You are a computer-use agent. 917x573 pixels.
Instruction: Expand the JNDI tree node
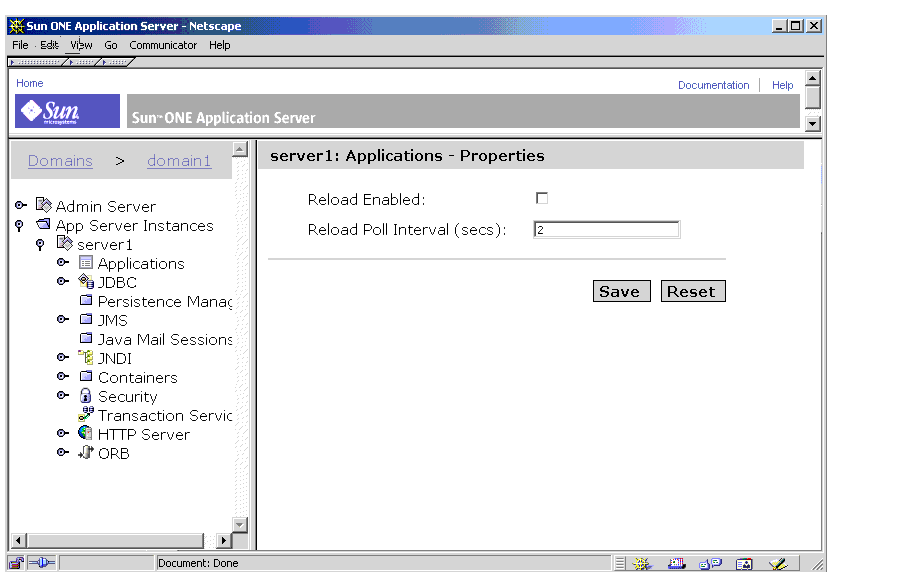[63, 357]
